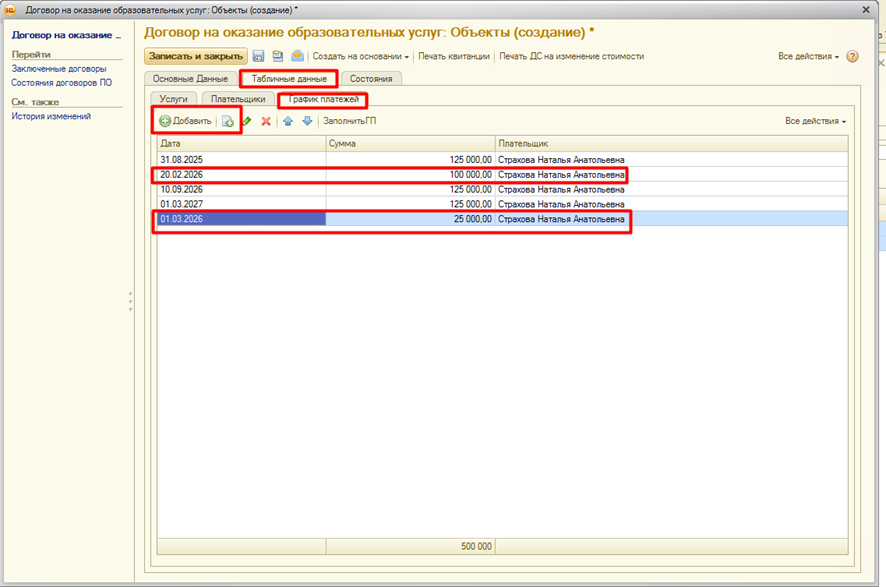Click the yellow envelope icon in the toolbar
886x587 pixels.
click(x=297, y=57)
